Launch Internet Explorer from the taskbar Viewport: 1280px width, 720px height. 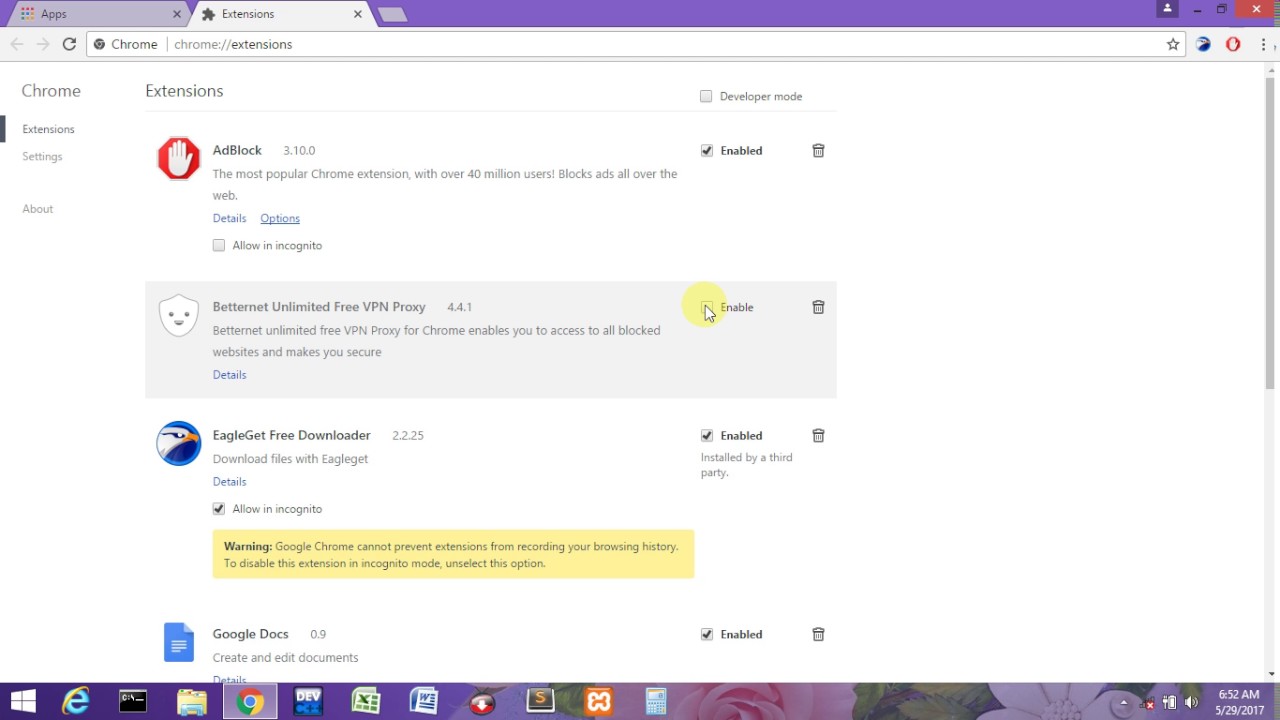75,701
